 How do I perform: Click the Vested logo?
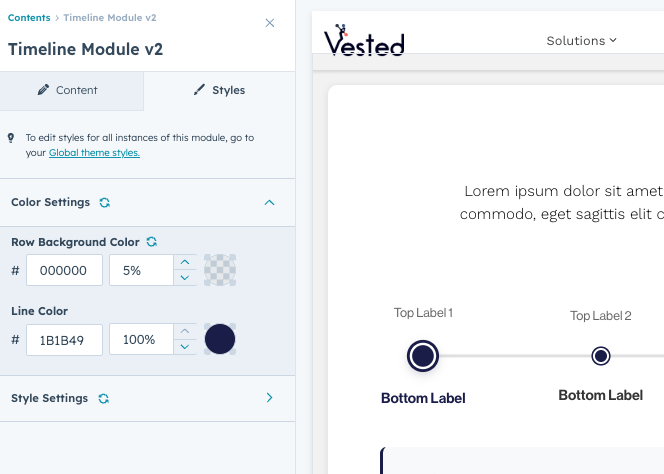[364, 41]
